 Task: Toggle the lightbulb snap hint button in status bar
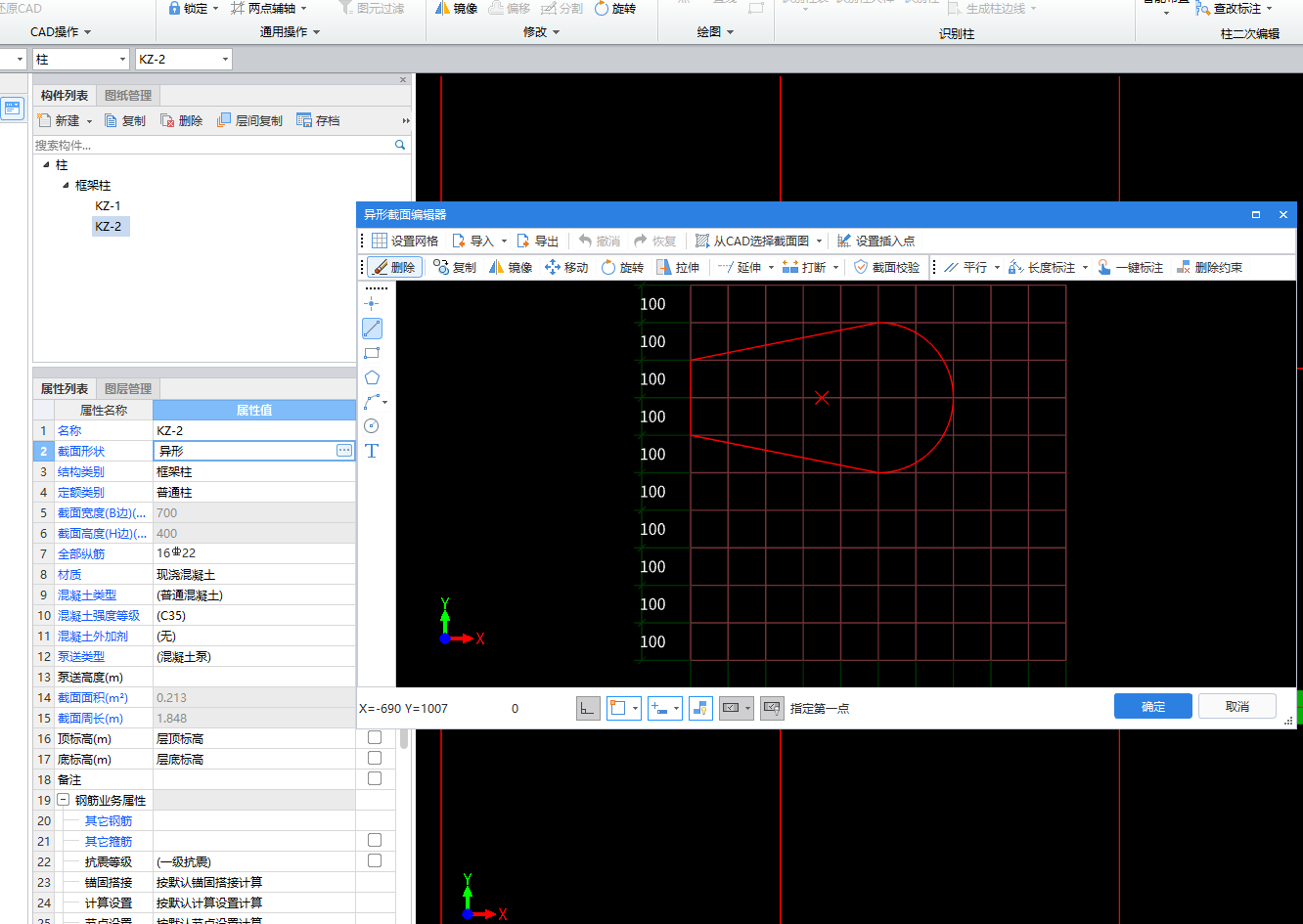700,708
